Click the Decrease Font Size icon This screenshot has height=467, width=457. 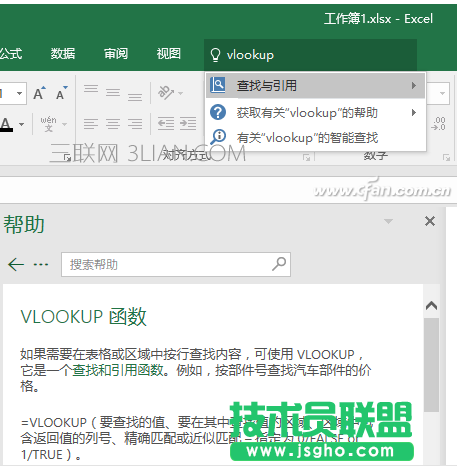[61, 93]
